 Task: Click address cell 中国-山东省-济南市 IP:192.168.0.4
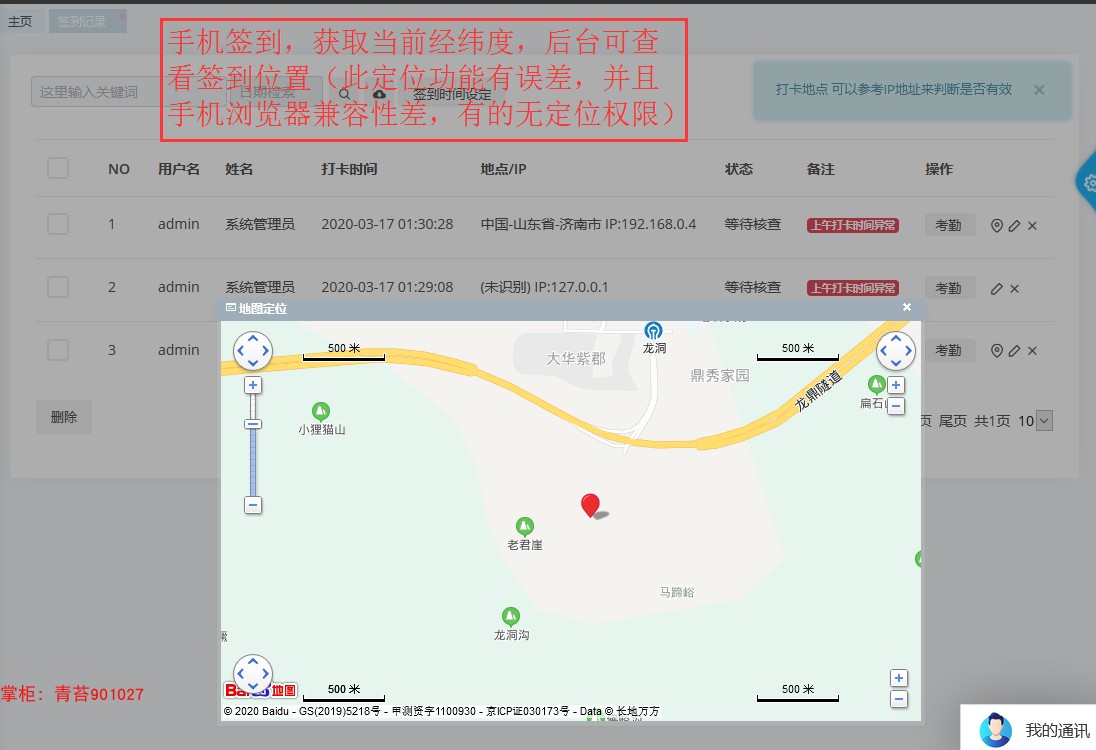[589, 224]
